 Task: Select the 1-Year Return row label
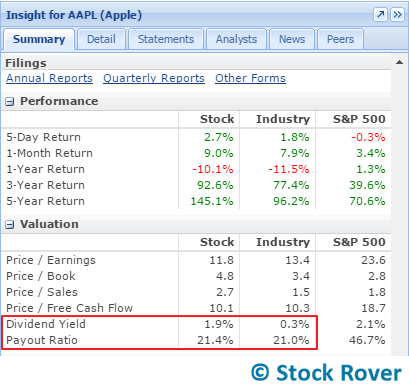tap(45, 169)
